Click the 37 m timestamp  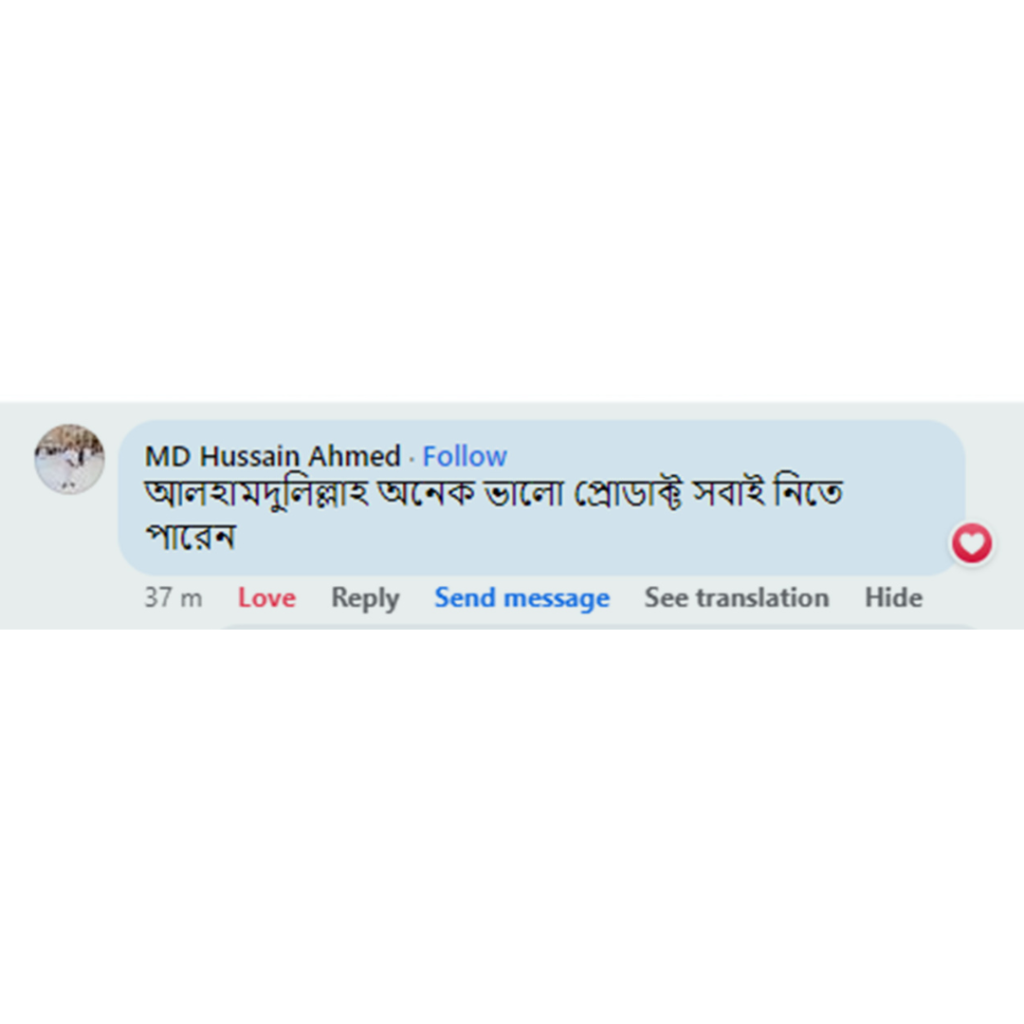173,598
